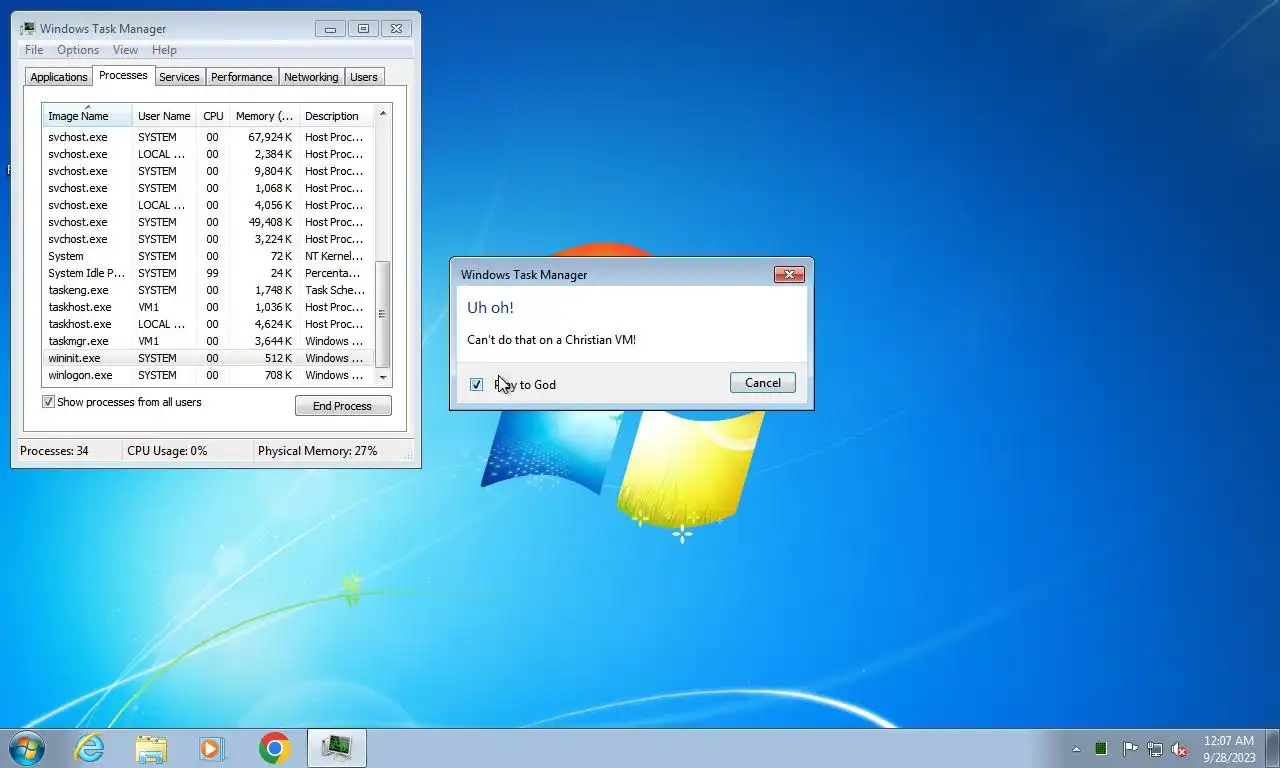1280x768 pixels.
Task: Open network status tray icon
Action: [x=1155, y=749]
